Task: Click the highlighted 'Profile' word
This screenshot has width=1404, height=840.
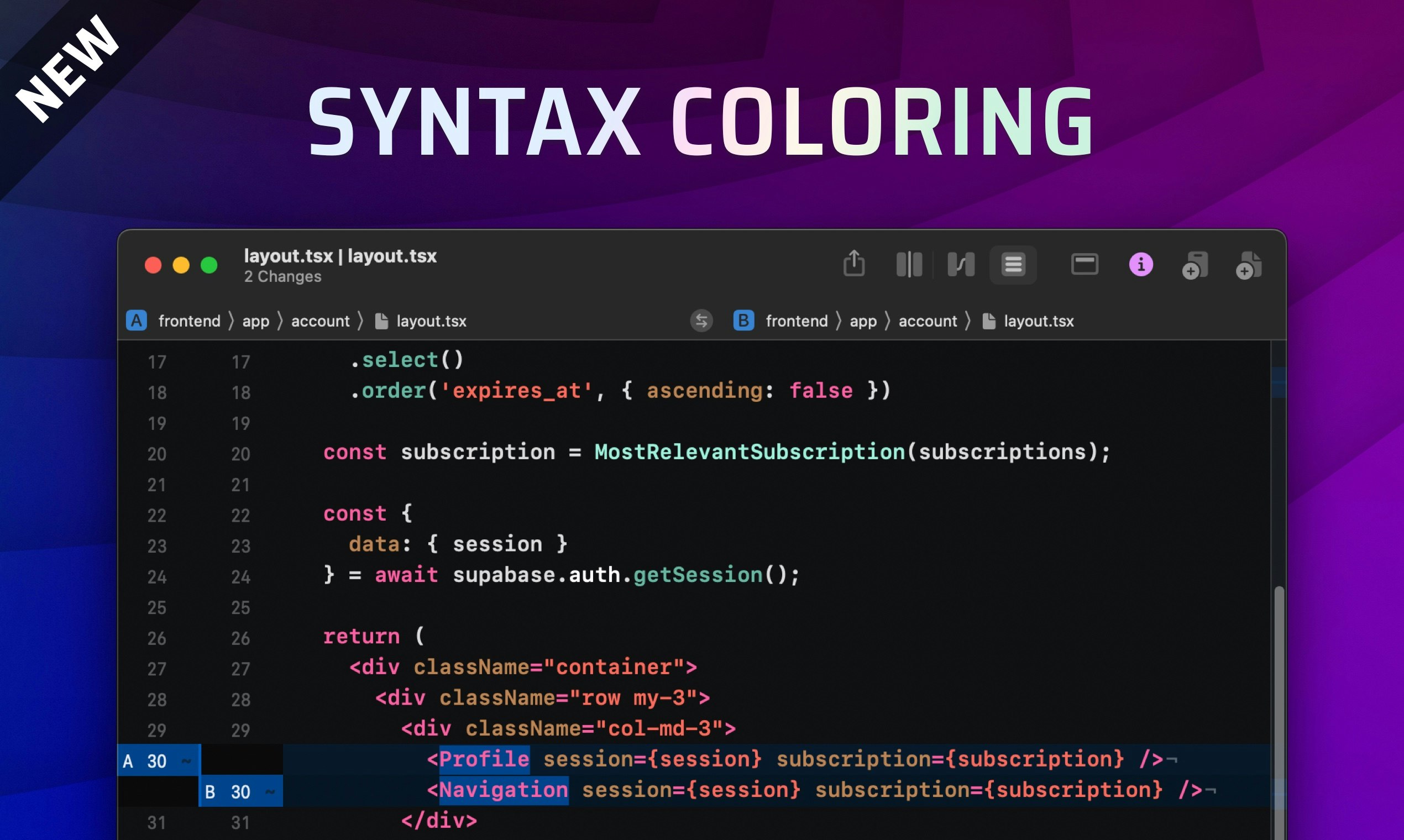Action: (x=484, y=759)
